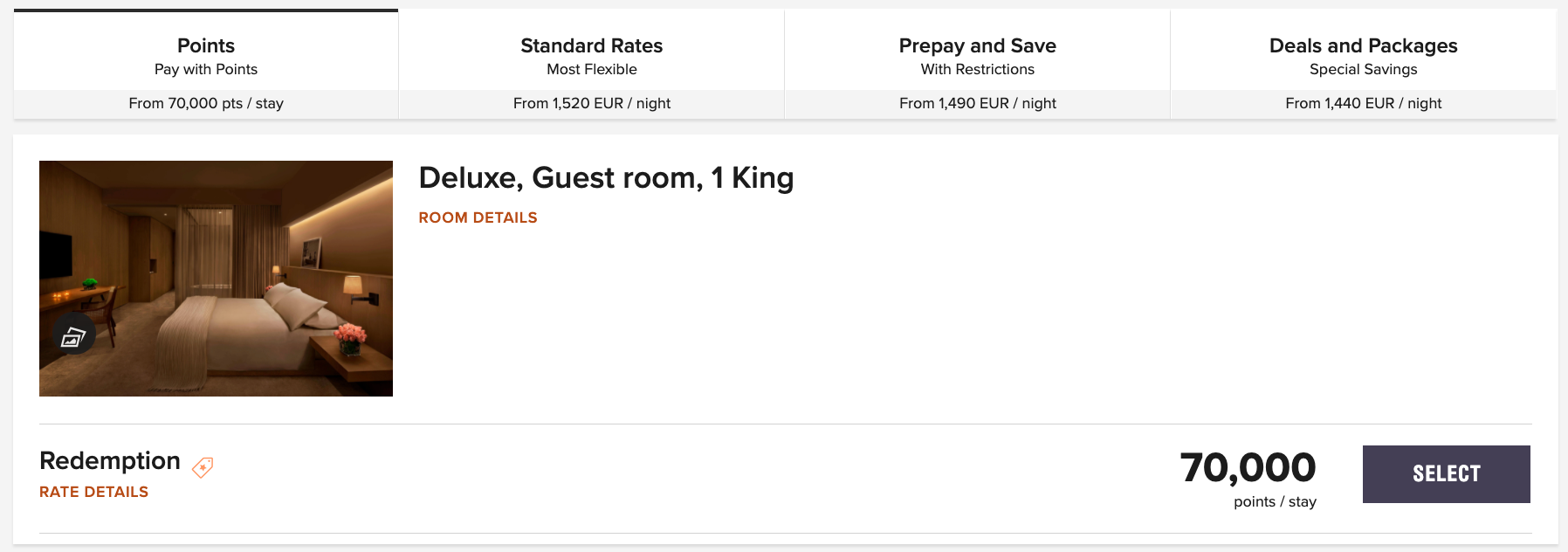Click the Redemption rate tag icon

pos(203,467)
